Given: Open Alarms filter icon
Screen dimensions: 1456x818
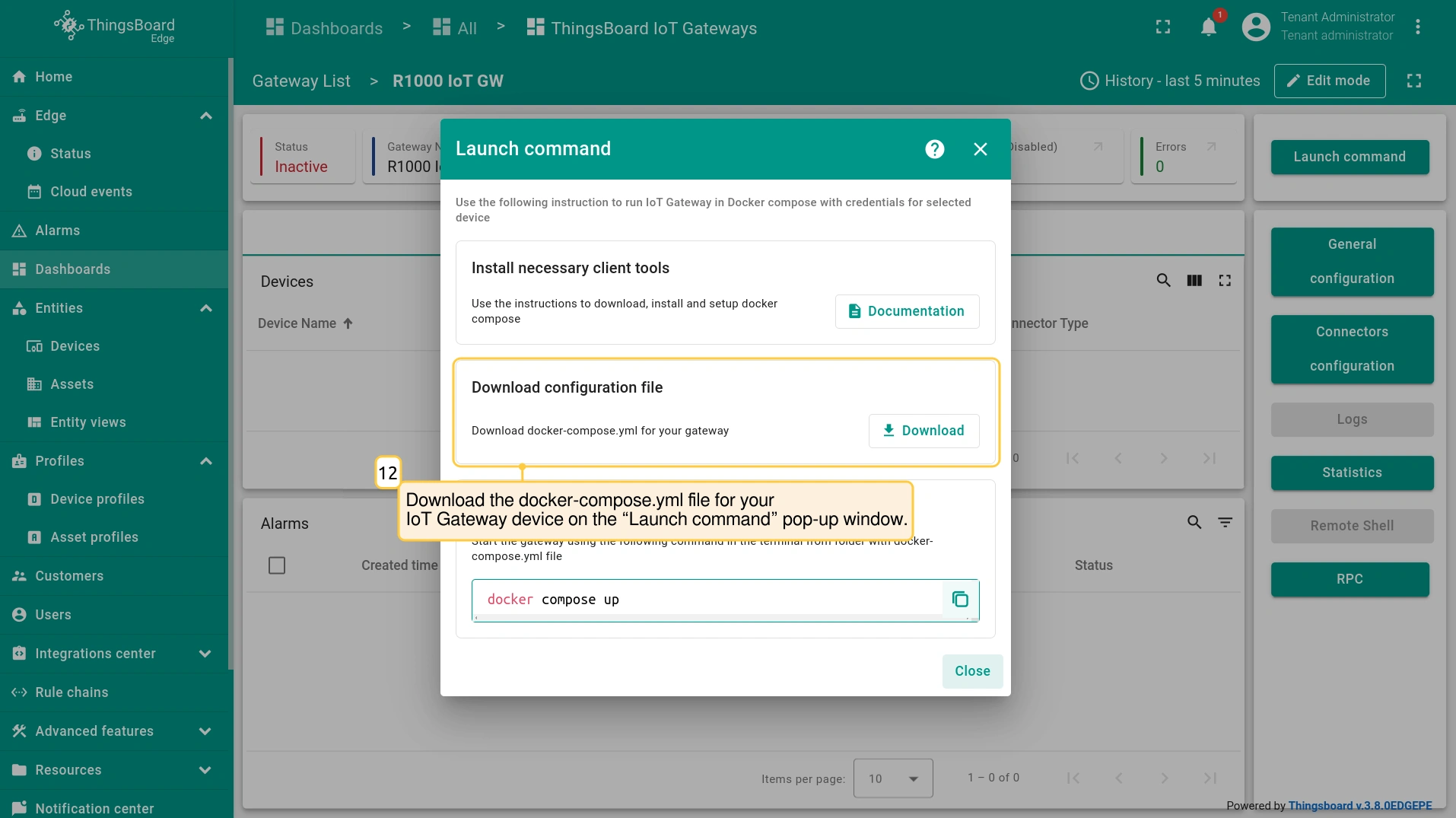Looking at the screenshot, I should [x=1225, y=523].
